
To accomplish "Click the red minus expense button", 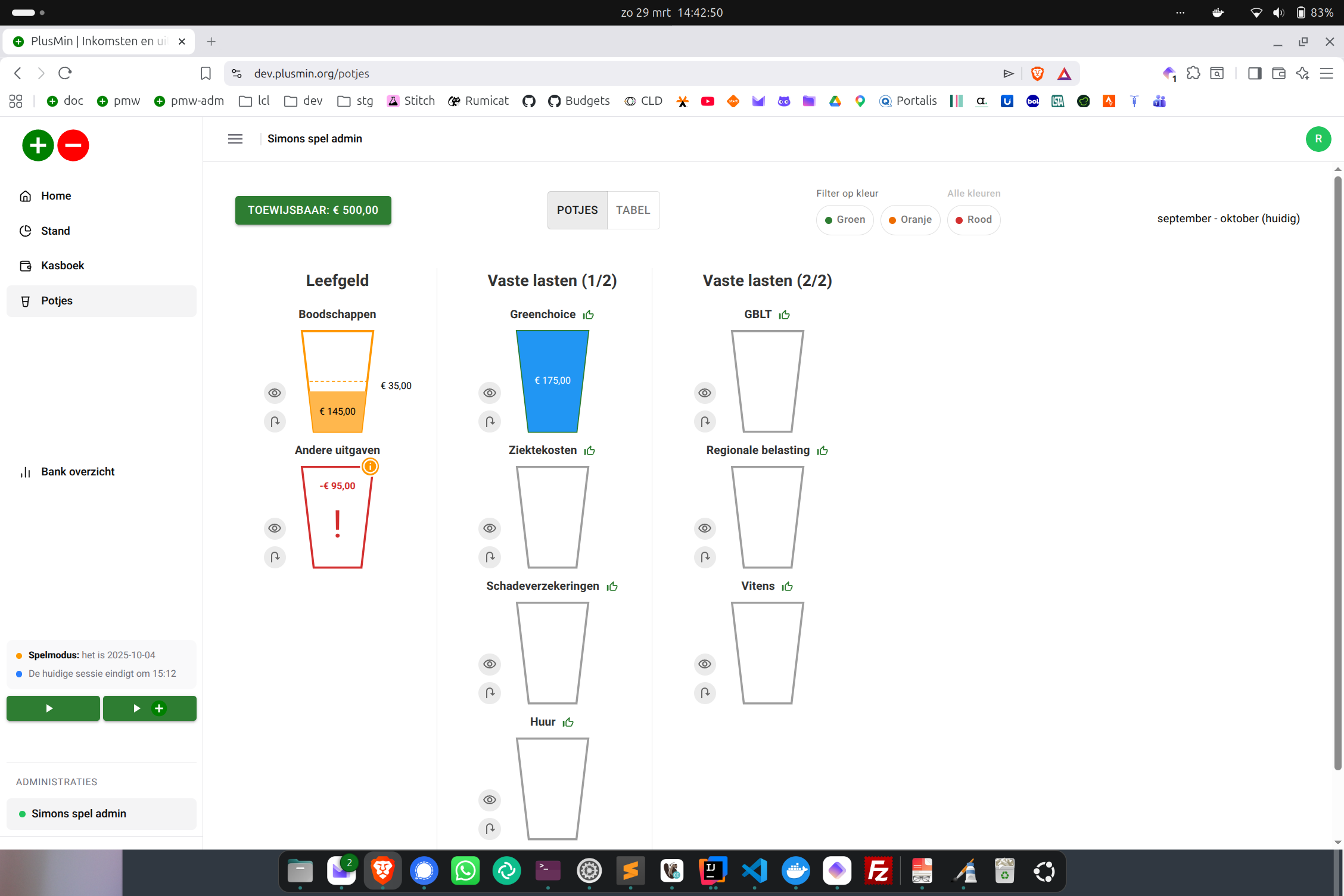I will tap(73, 145).
